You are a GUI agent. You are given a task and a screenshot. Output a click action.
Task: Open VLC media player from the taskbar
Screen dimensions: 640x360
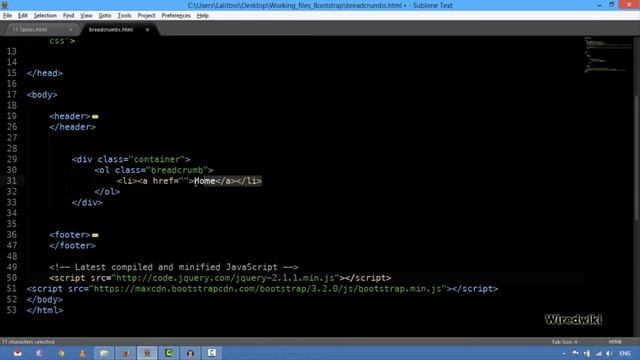point(82,353)
